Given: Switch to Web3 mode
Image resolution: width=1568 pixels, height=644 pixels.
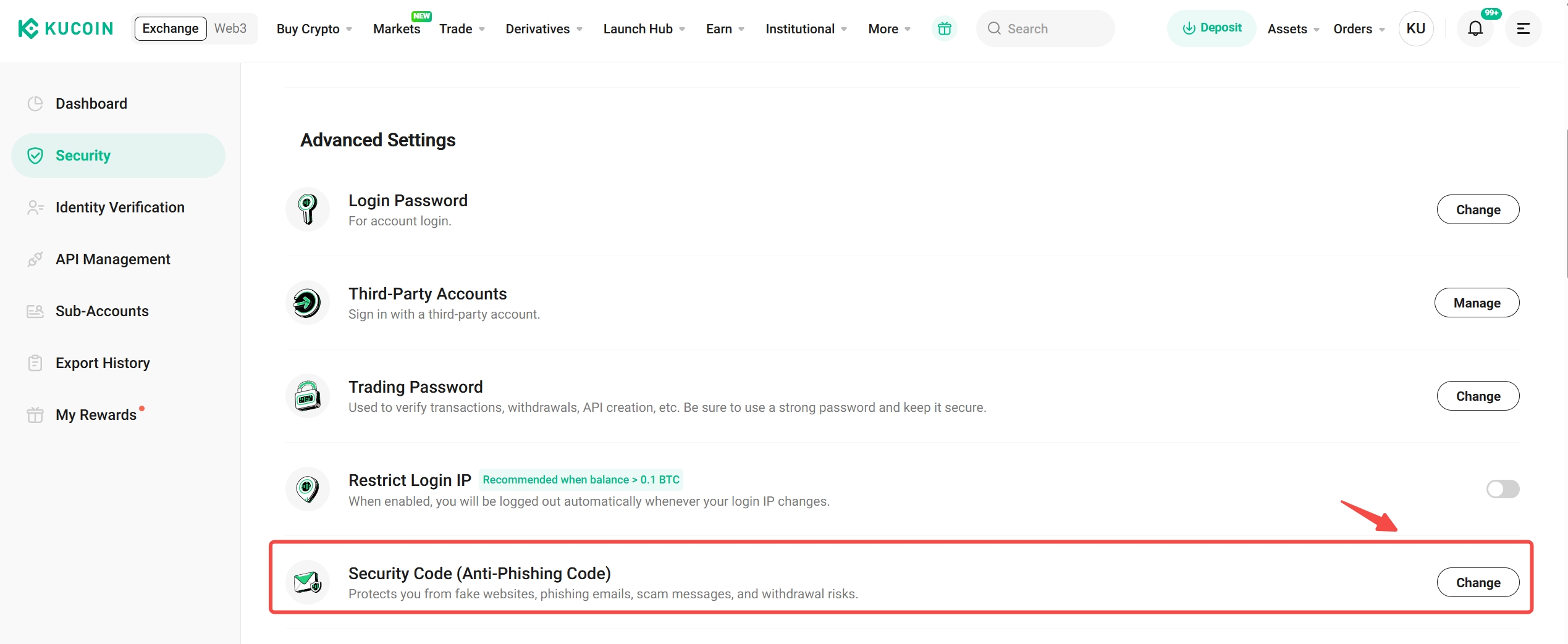Looking at the screenshot, I should [x=230, y=28].
